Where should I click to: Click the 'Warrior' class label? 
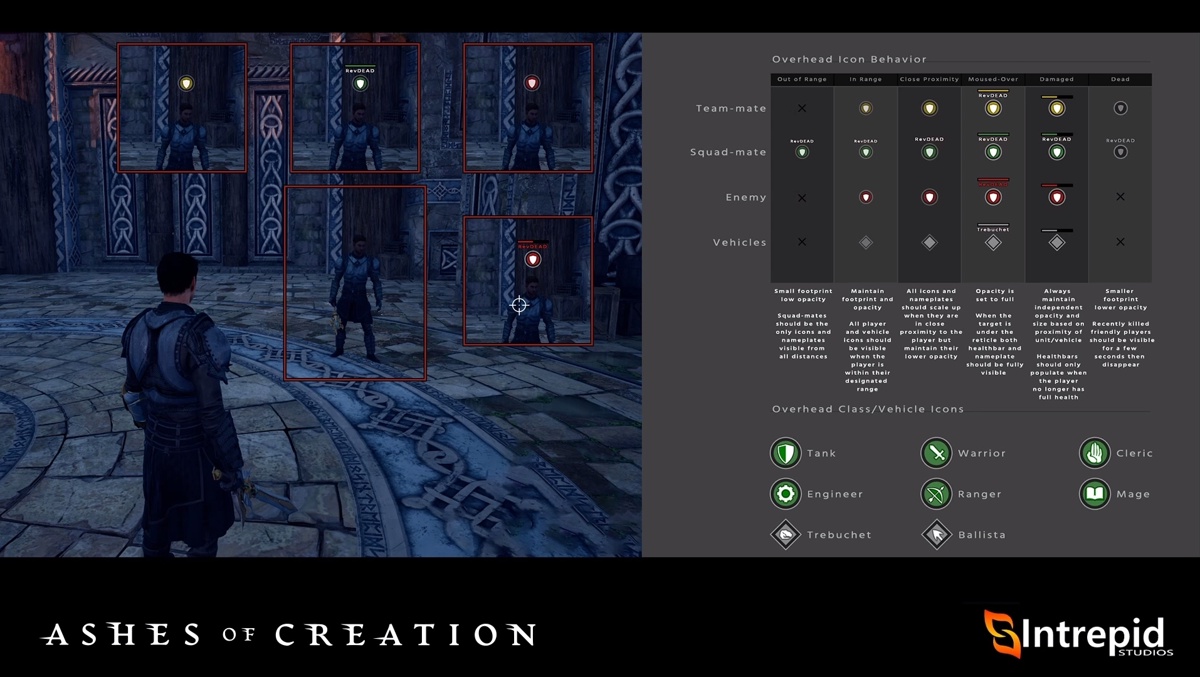(982, 454)
